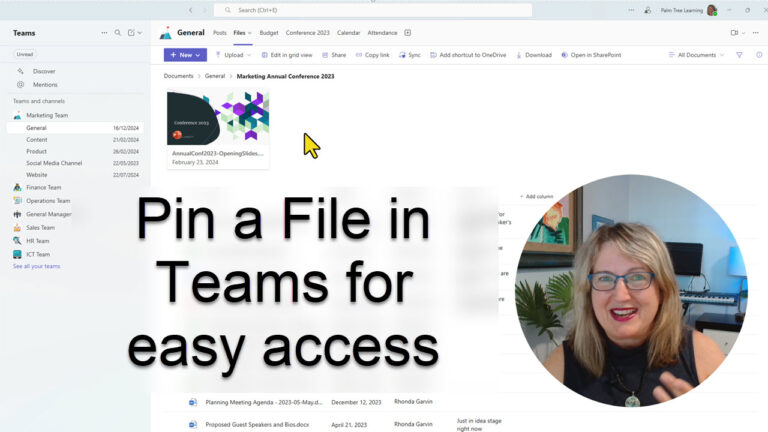Click the Search input field
The image size is (768, 432).
[x=373, y=10]
